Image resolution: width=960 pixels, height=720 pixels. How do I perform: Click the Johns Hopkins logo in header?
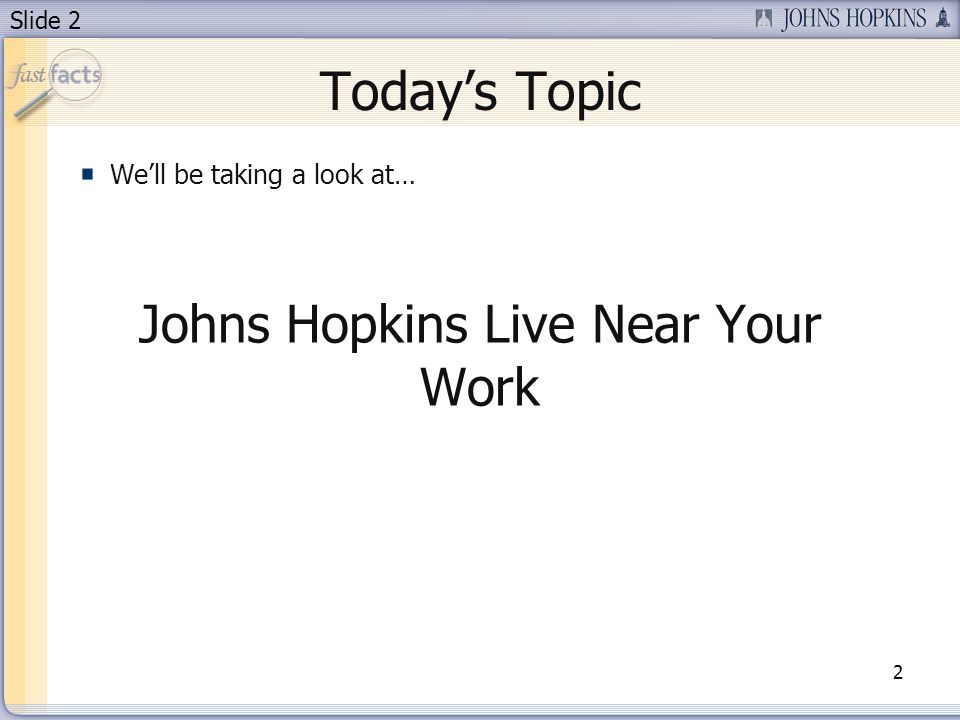pyautogui.click(x=852, y=19)
